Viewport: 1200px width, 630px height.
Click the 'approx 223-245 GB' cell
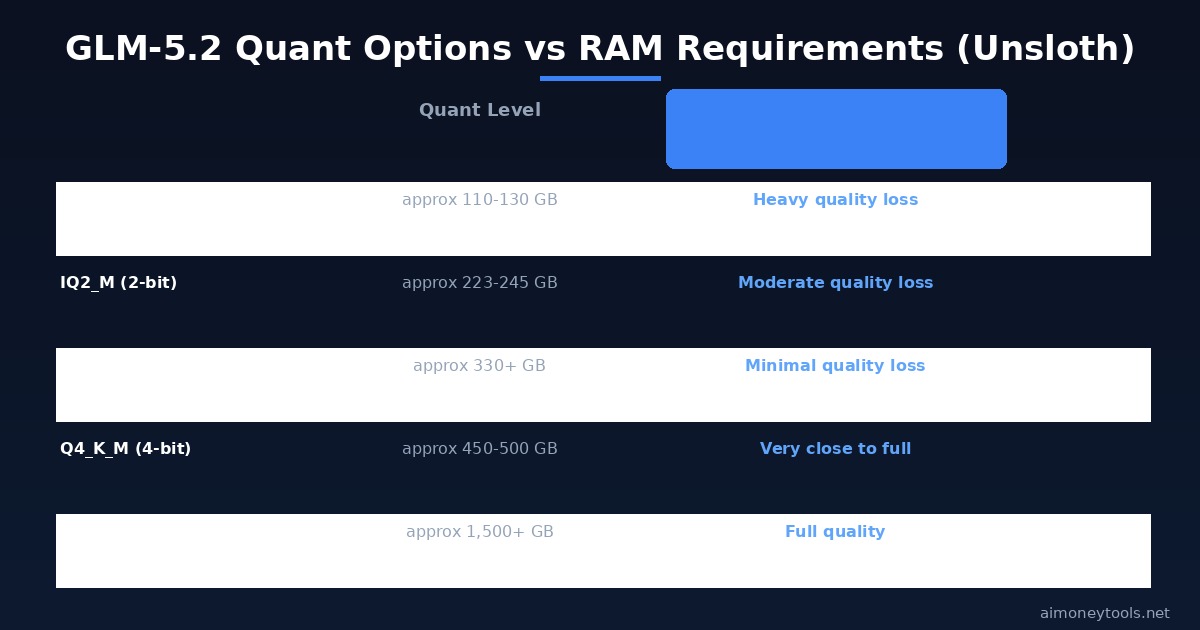[x=480, y=283]
